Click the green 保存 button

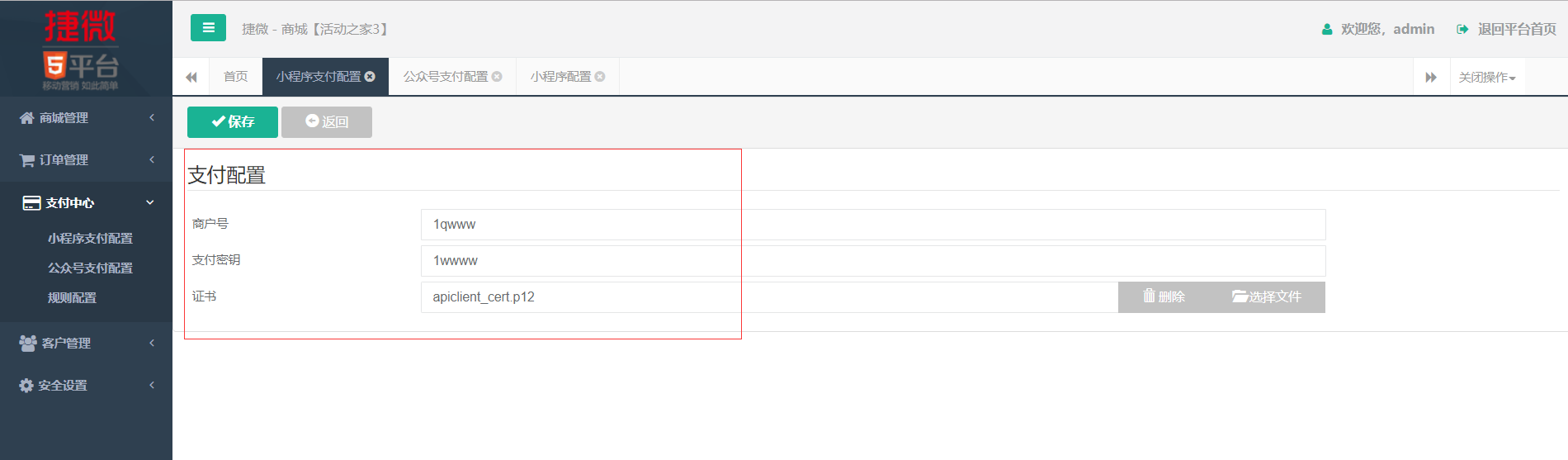click(x=233, y=122)
